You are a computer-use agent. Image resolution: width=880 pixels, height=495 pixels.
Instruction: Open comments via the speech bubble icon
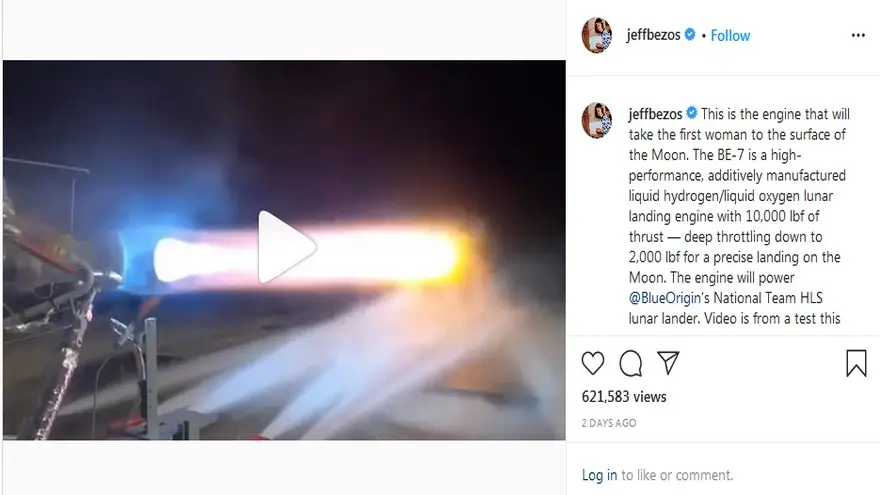pyautogui.click(x=631, y=363)
